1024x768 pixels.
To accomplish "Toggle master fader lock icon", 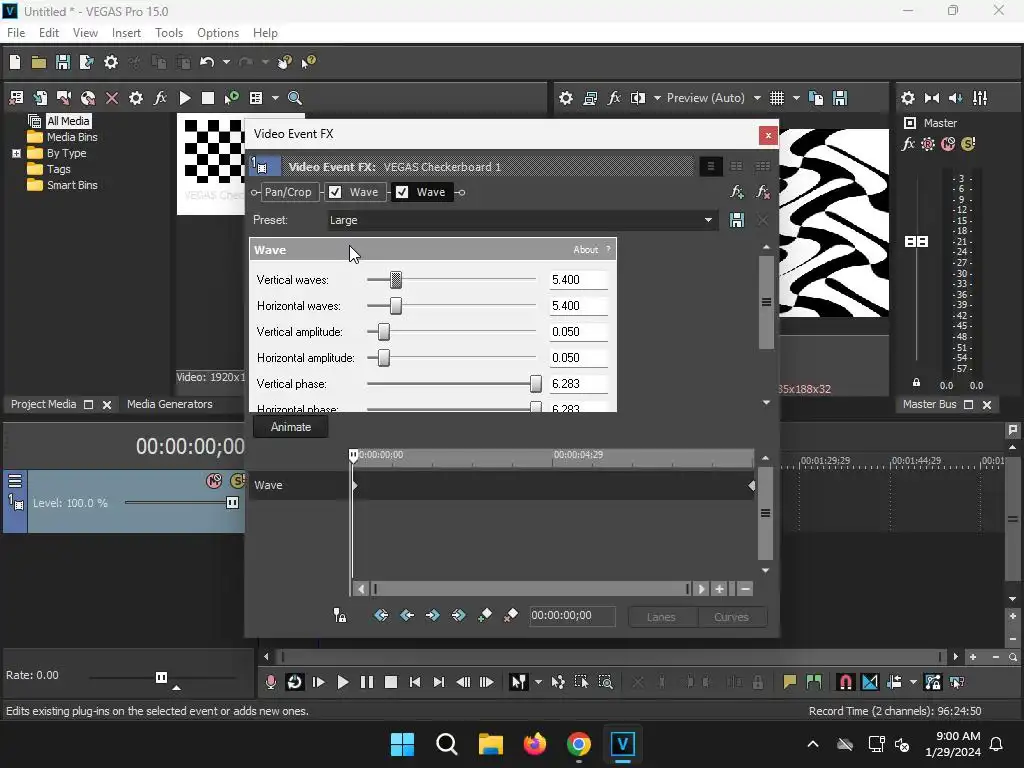I will tap(916, 383).
